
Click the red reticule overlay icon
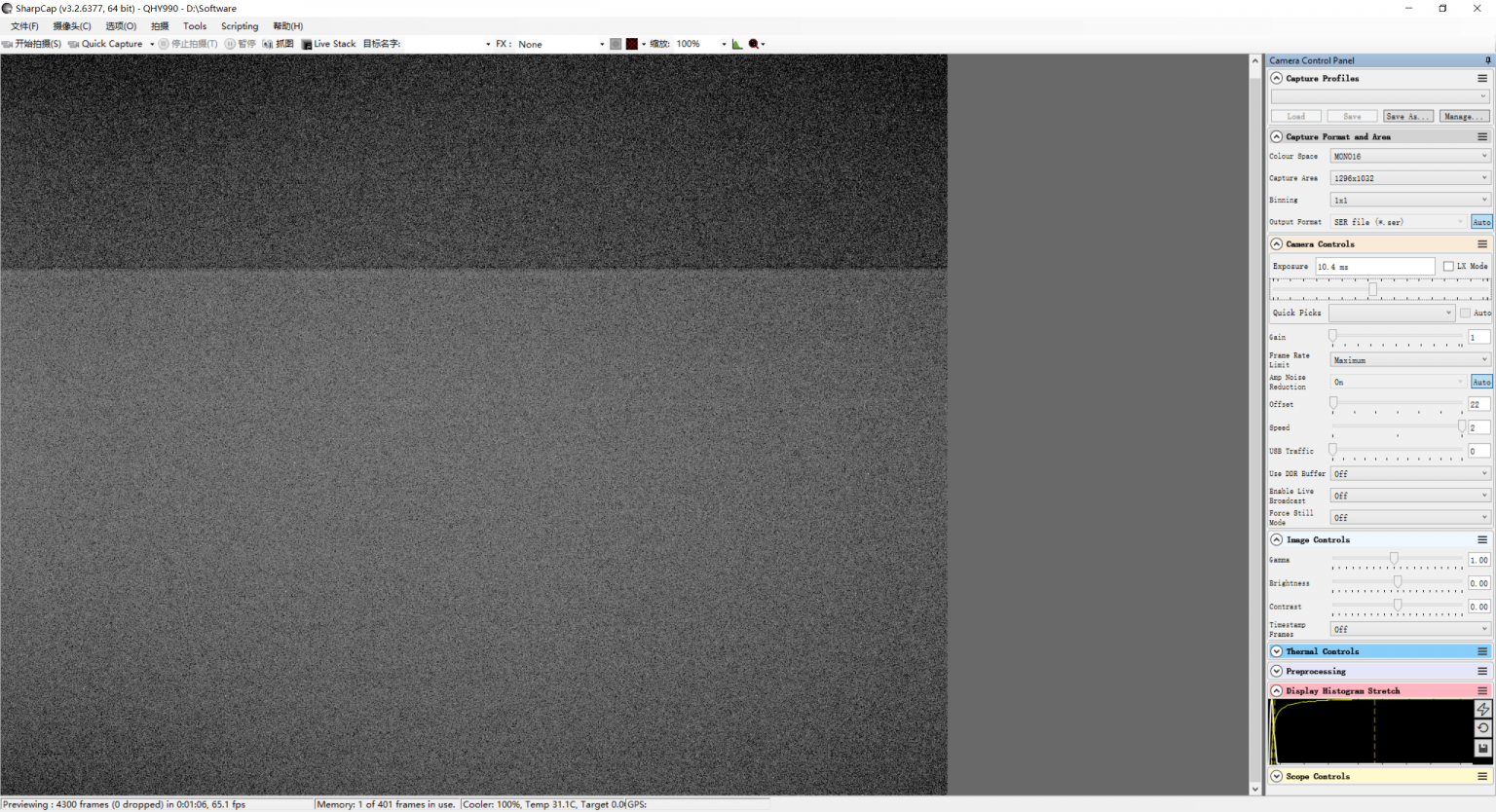632,44
